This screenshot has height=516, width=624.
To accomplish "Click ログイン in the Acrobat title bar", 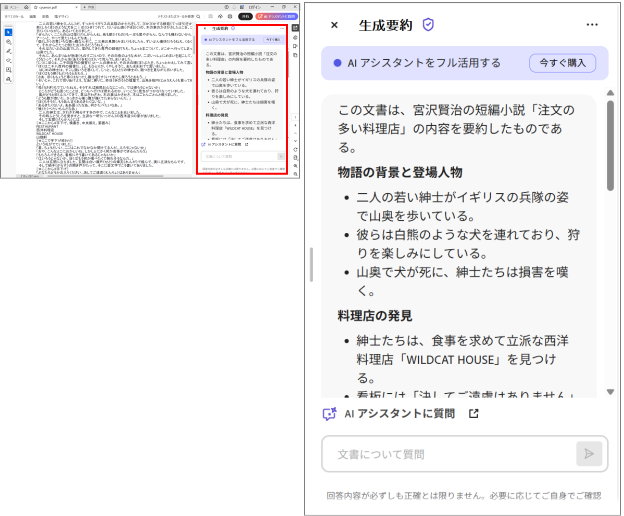I will 255,7.
